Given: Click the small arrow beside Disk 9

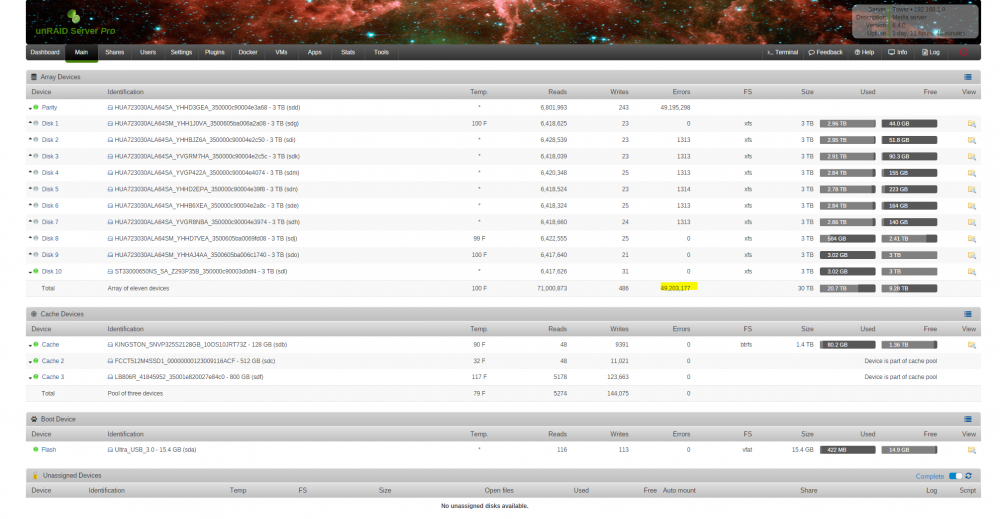Looking at the screenshot, I should [x=30, y=255].
